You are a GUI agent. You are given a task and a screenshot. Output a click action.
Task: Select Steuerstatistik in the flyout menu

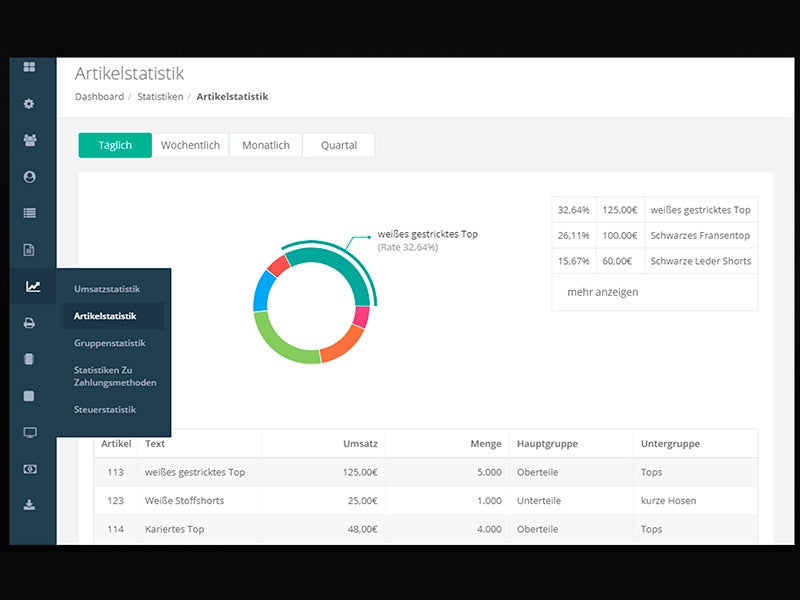[105, 409]
